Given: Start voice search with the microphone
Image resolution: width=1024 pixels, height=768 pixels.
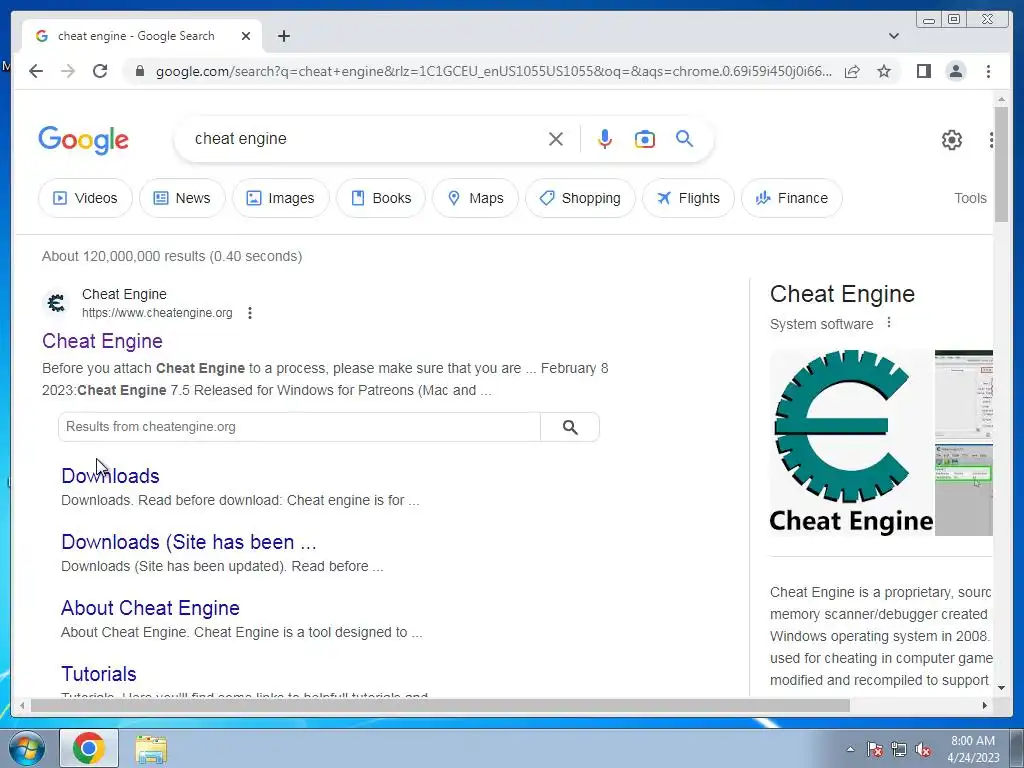Looking at the screenshot, I should 605,139.
